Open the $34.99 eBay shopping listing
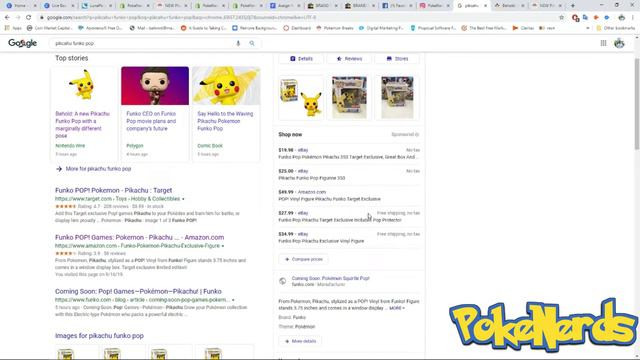This screenshot has width=640, height=360. (349, 238)
